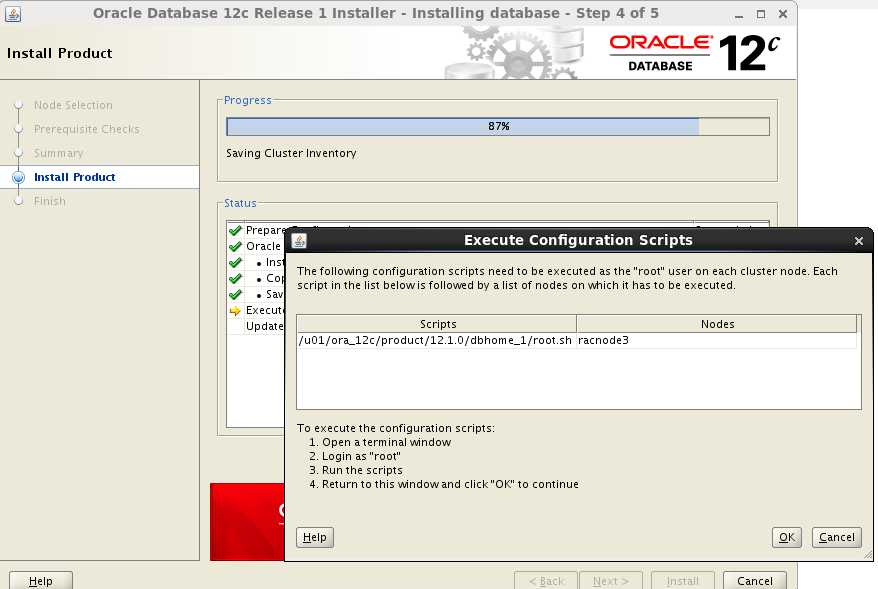Viewport: 878px width, 589px height.
Task: Click OK to continue the installation
Action: tap(786, 537)
